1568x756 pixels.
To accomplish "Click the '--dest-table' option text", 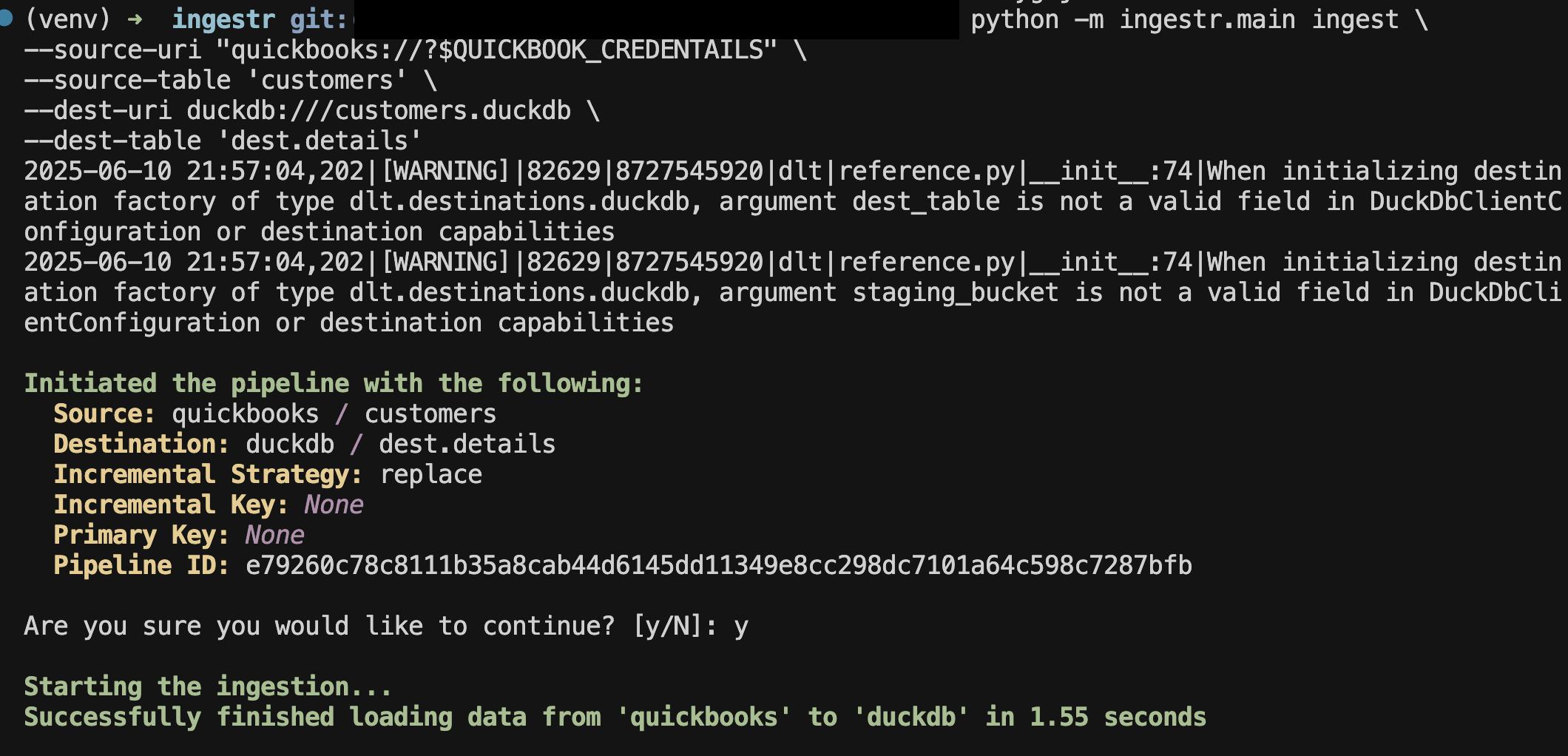I will (112, 141).
